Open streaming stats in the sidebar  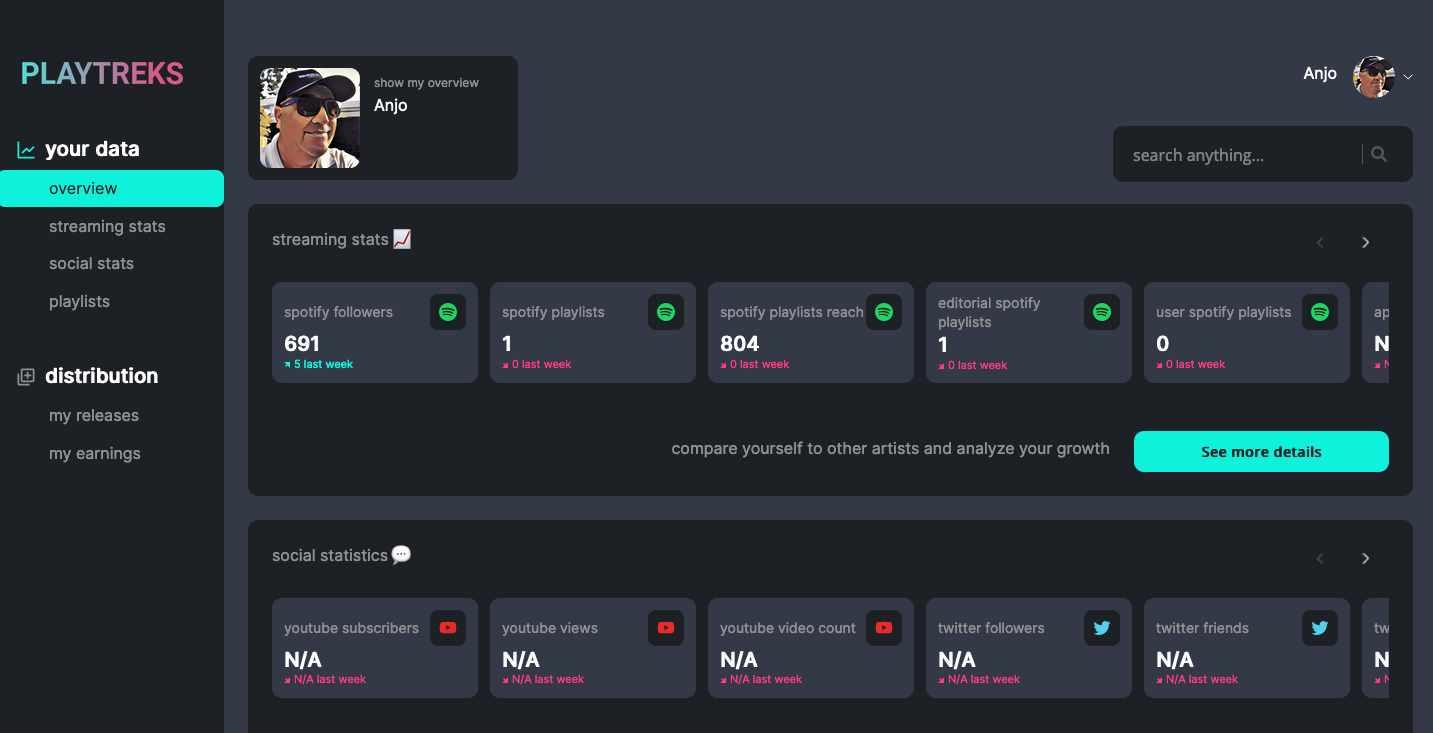tap(107, 227)
